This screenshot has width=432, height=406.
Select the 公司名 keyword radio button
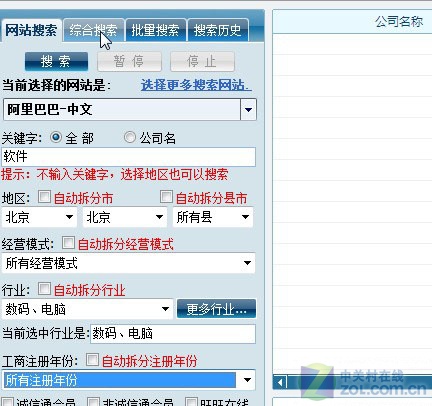click(x=129, y=137)
